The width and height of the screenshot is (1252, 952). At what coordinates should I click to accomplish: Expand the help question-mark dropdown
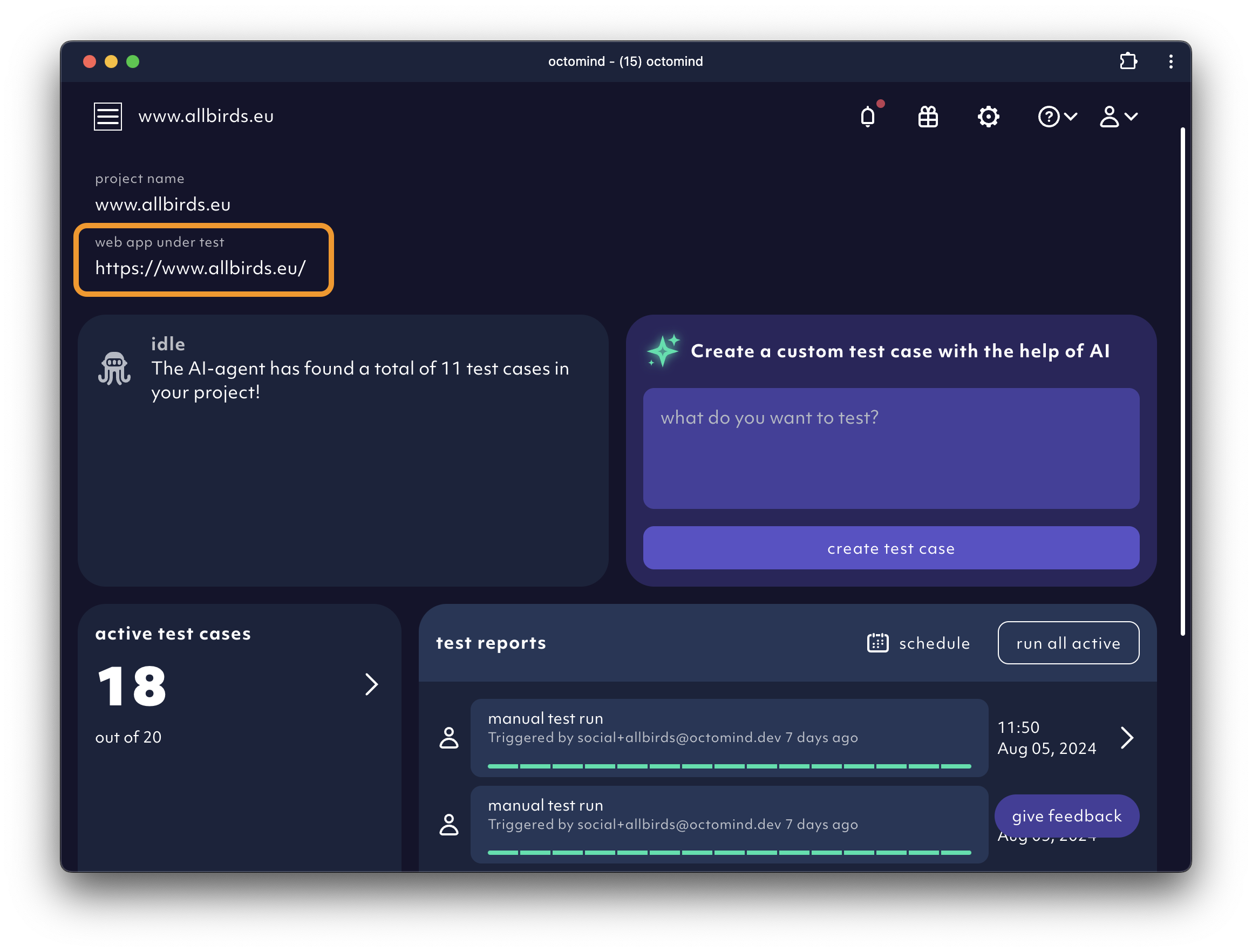pos(1057,117)
